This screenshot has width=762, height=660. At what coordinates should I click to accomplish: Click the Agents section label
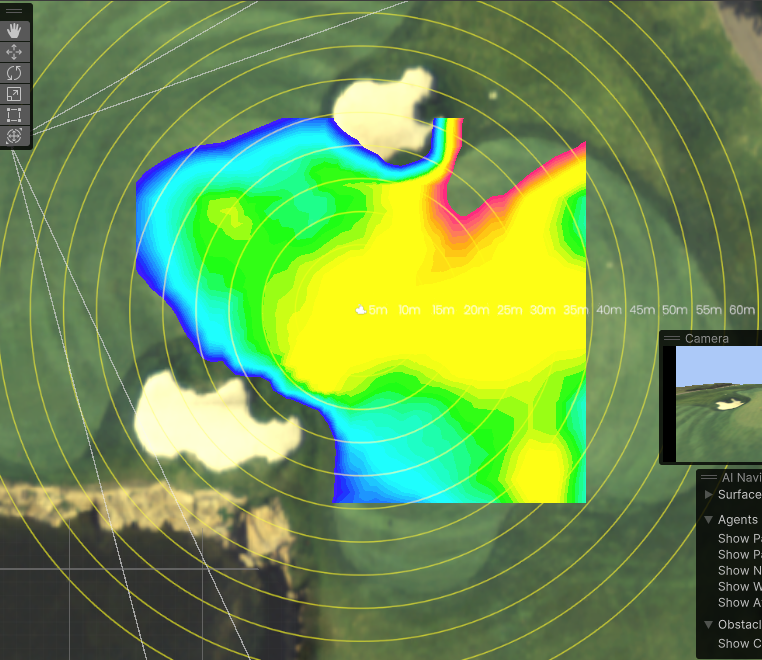coord(738,520)
